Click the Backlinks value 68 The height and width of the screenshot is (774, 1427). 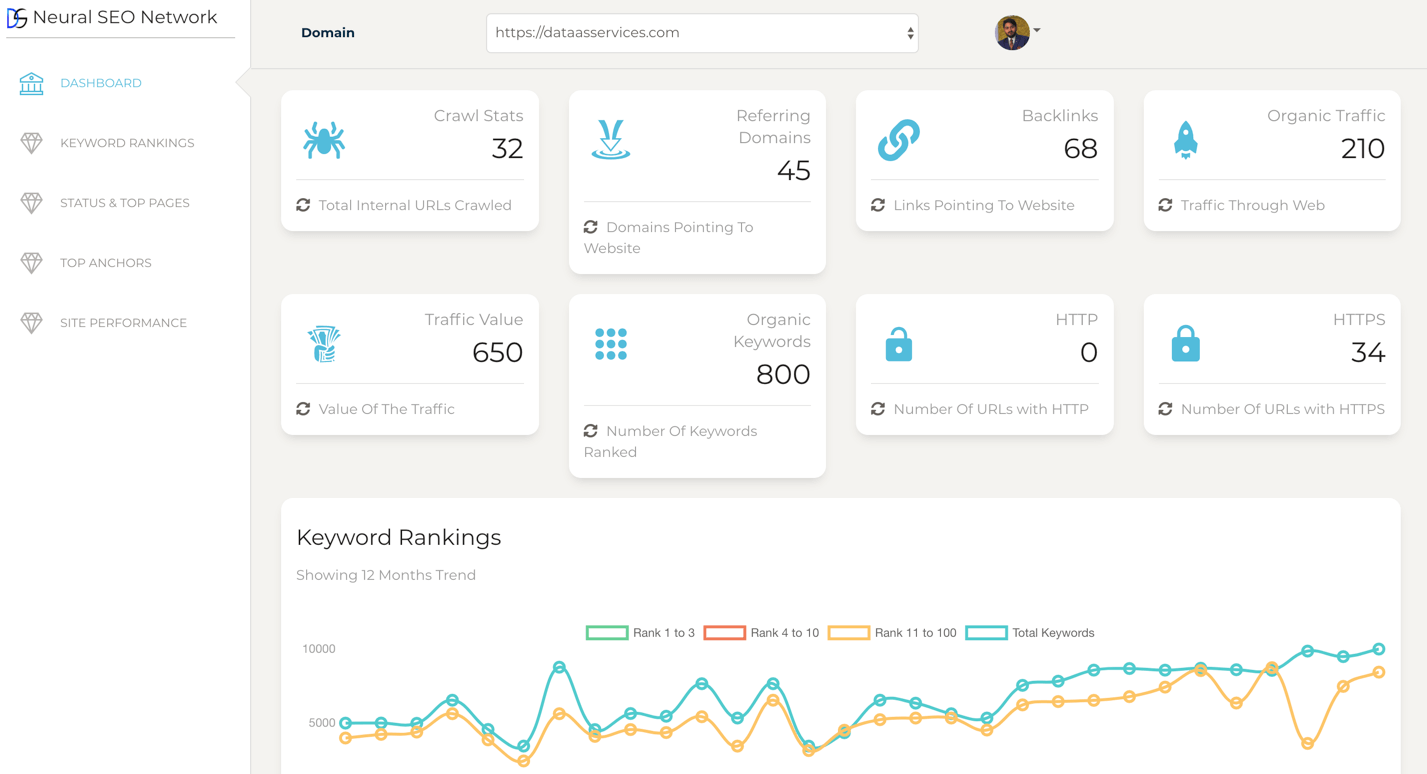tap(1081, 148)
